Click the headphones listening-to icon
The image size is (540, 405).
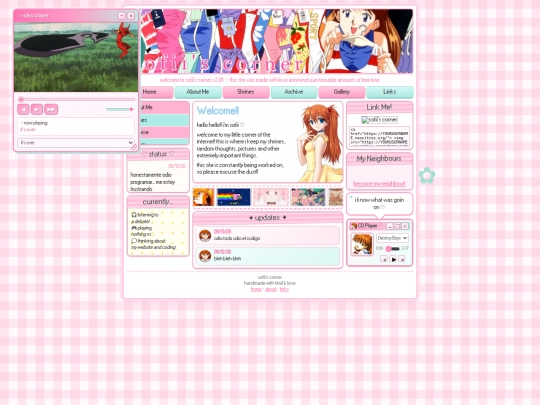click(x=134, y=215)
